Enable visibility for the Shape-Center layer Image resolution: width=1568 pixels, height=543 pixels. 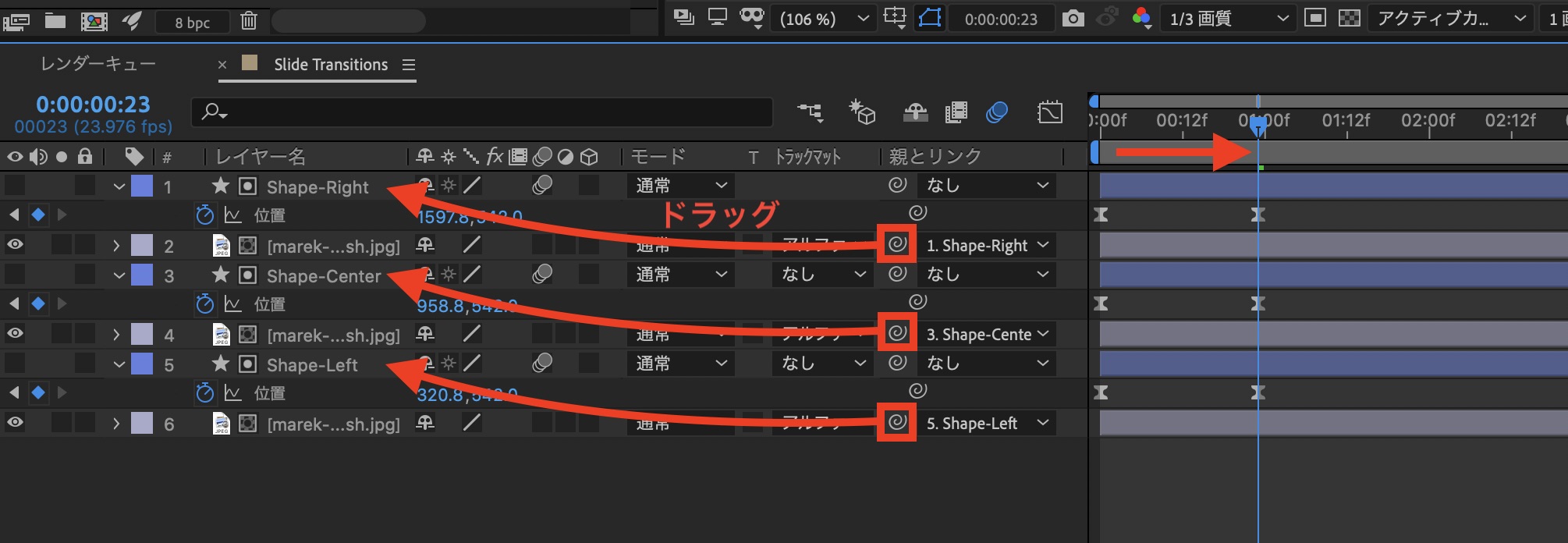click(x=15, y=275)
